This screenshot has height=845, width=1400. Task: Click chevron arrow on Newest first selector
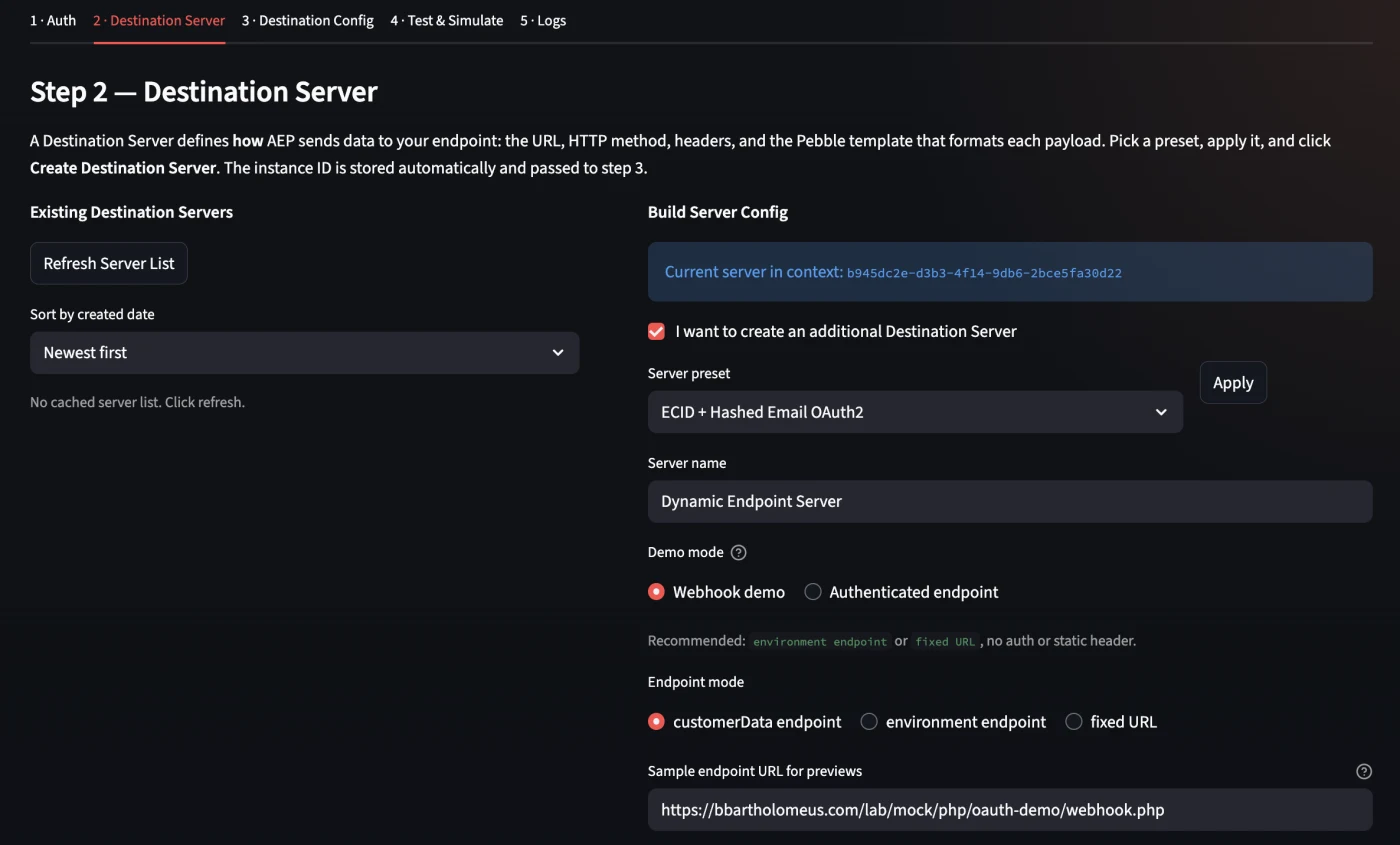coord(558,353)
